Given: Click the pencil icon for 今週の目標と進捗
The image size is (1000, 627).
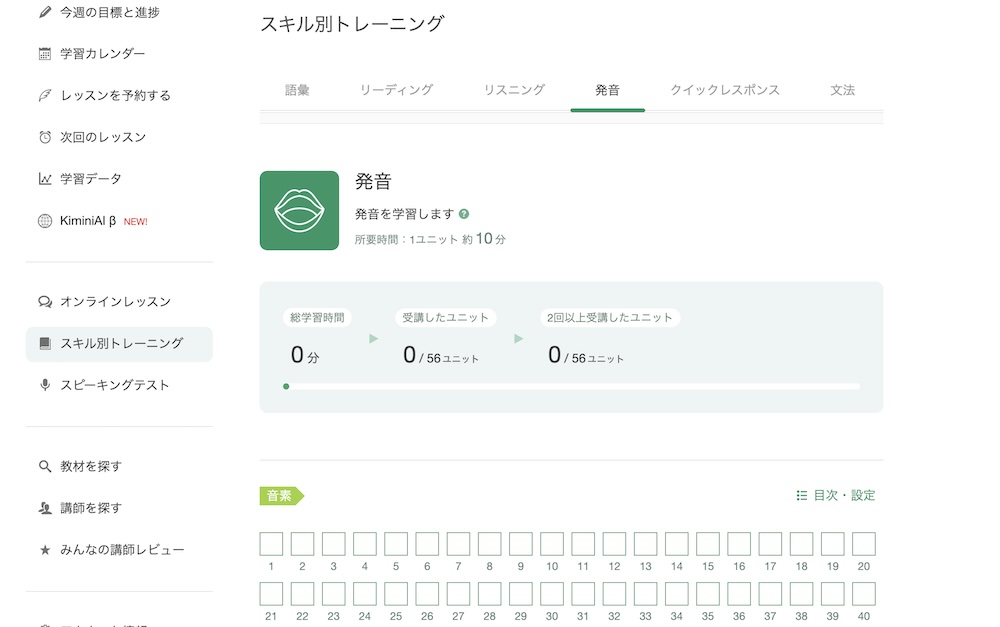Looking at the screenshot, I should point(45,12).
